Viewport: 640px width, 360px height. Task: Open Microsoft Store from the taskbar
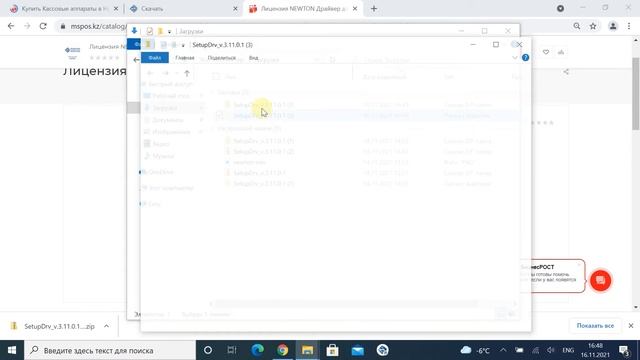coord(332,350)
